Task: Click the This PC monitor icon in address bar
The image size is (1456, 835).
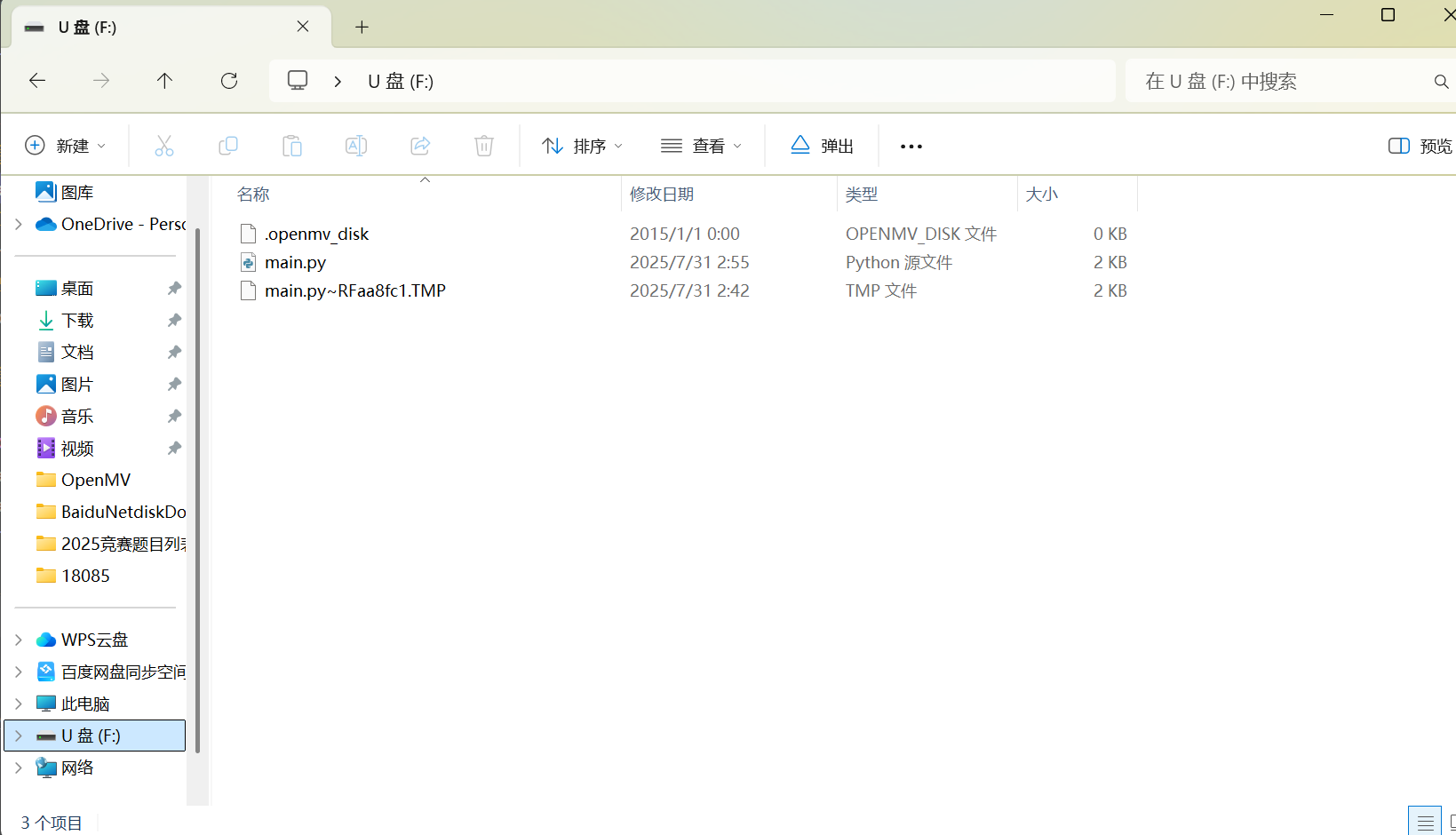Action: 298,81
